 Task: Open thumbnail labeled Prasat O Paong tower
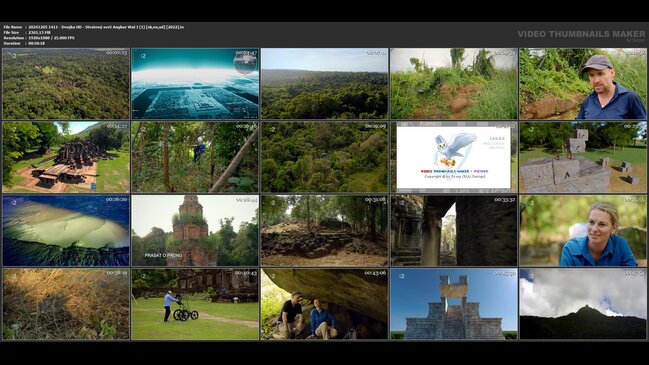tap(195, 231)
